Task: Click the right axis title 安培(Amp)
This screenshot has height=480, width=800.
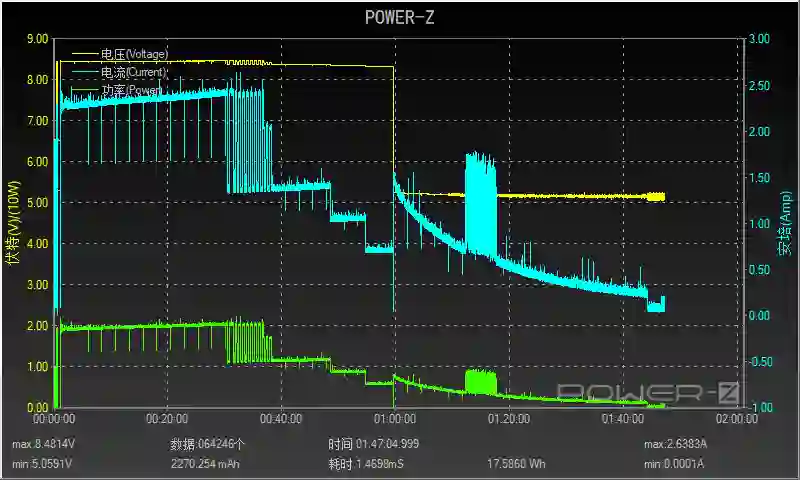Action: [x=785, y=223]
